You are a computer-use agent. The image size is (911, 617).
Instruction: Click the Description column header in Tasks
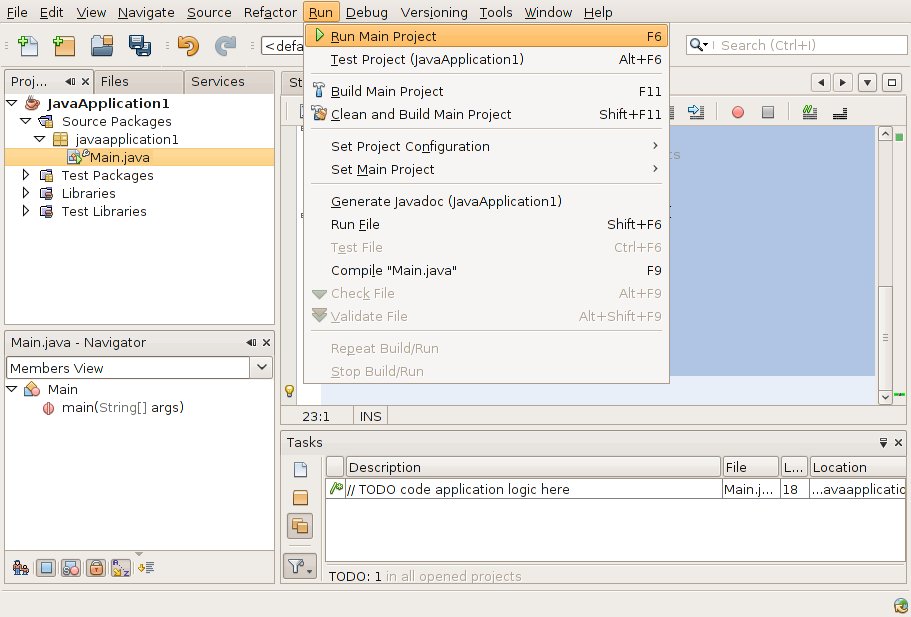533,467
